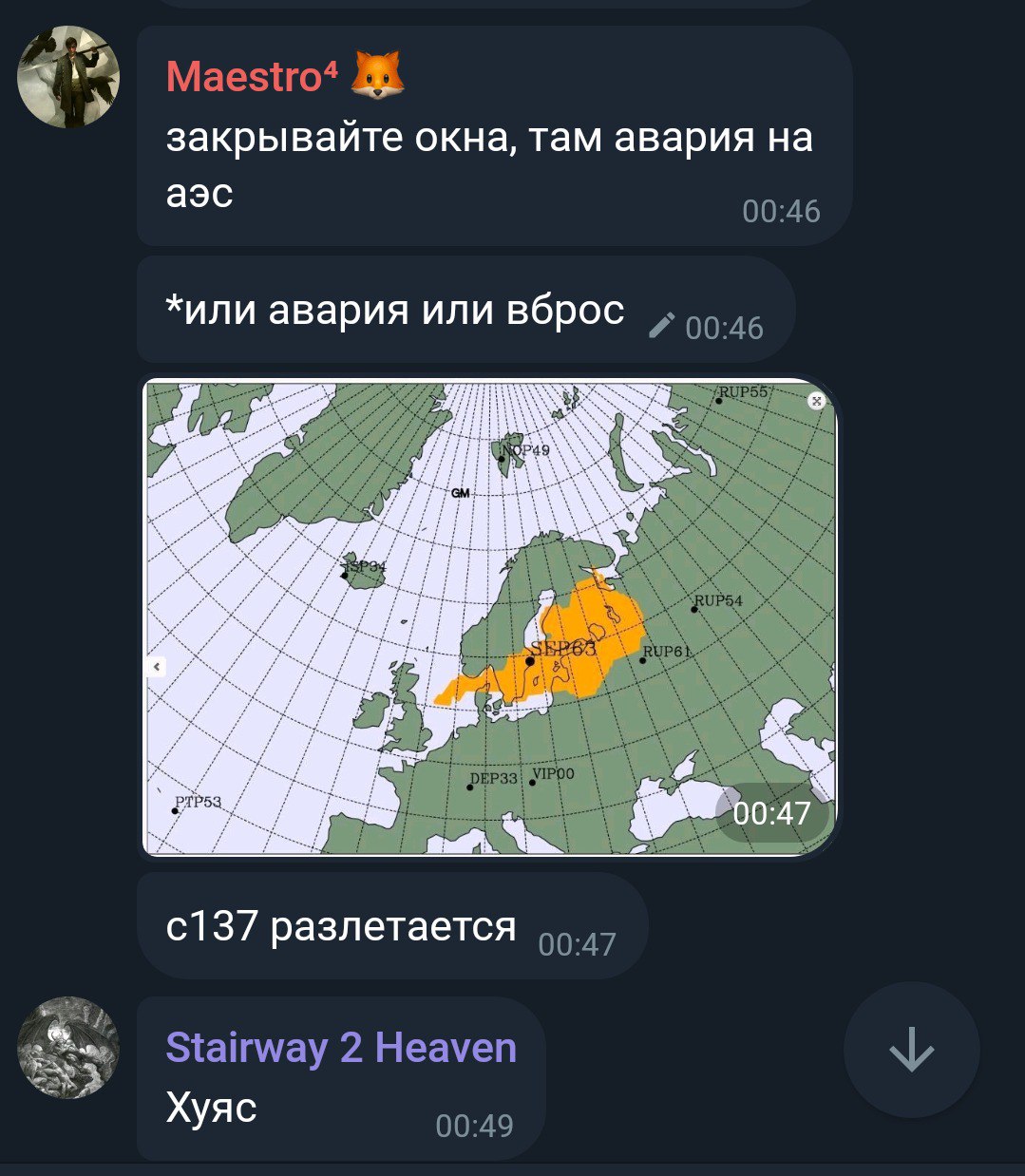Click the Stairway 2 Heaven sender name
Viewport: 1025px width, 1176px height.
coord(341,1048)
